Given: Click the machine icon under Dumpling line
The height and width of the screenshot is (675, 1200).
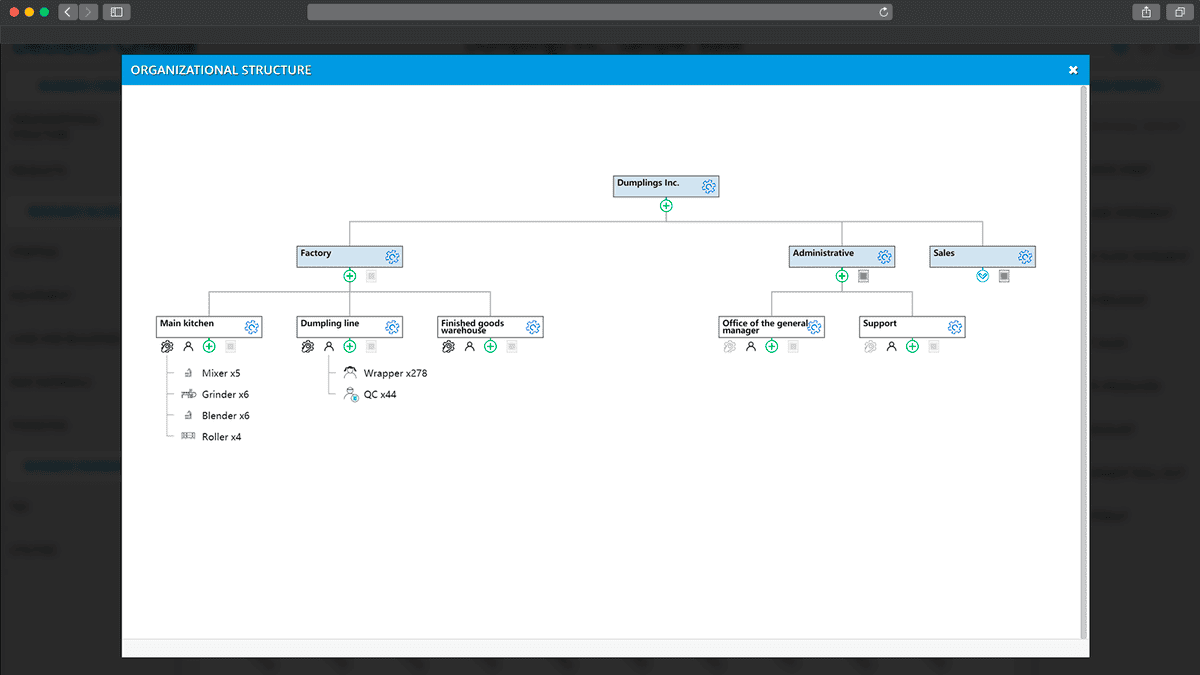Looking at the screenshot, I should [307, 346].
